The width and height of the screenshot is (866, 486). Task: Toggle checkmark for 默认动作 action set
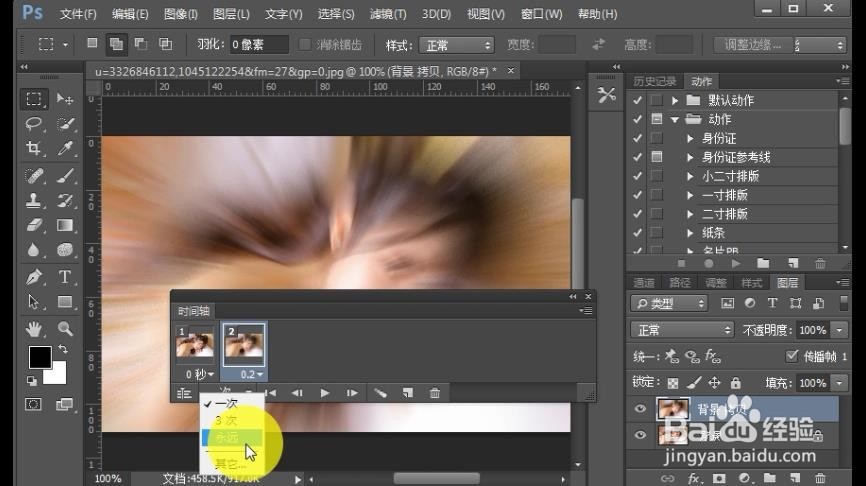637,101
